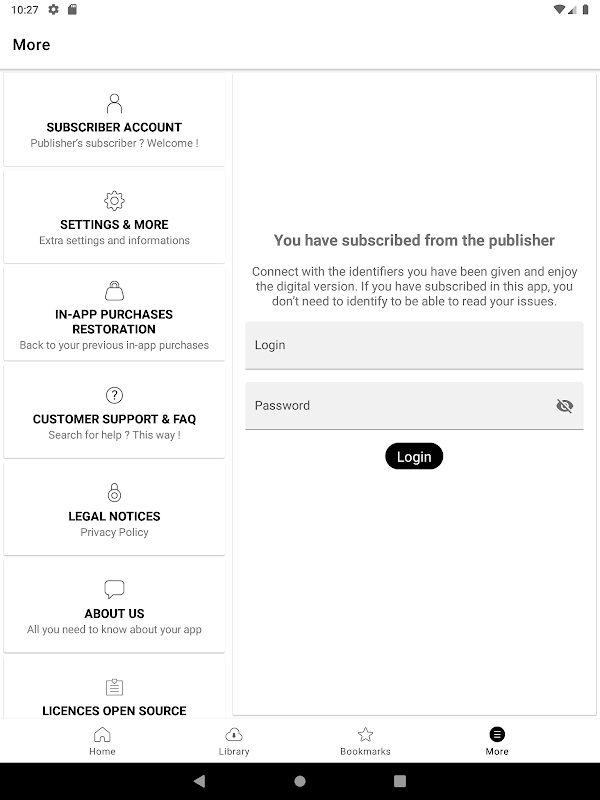The image size is (600, 800).
Task: Tap the Bookmarks star icon
Action: (x=365, y=734)
